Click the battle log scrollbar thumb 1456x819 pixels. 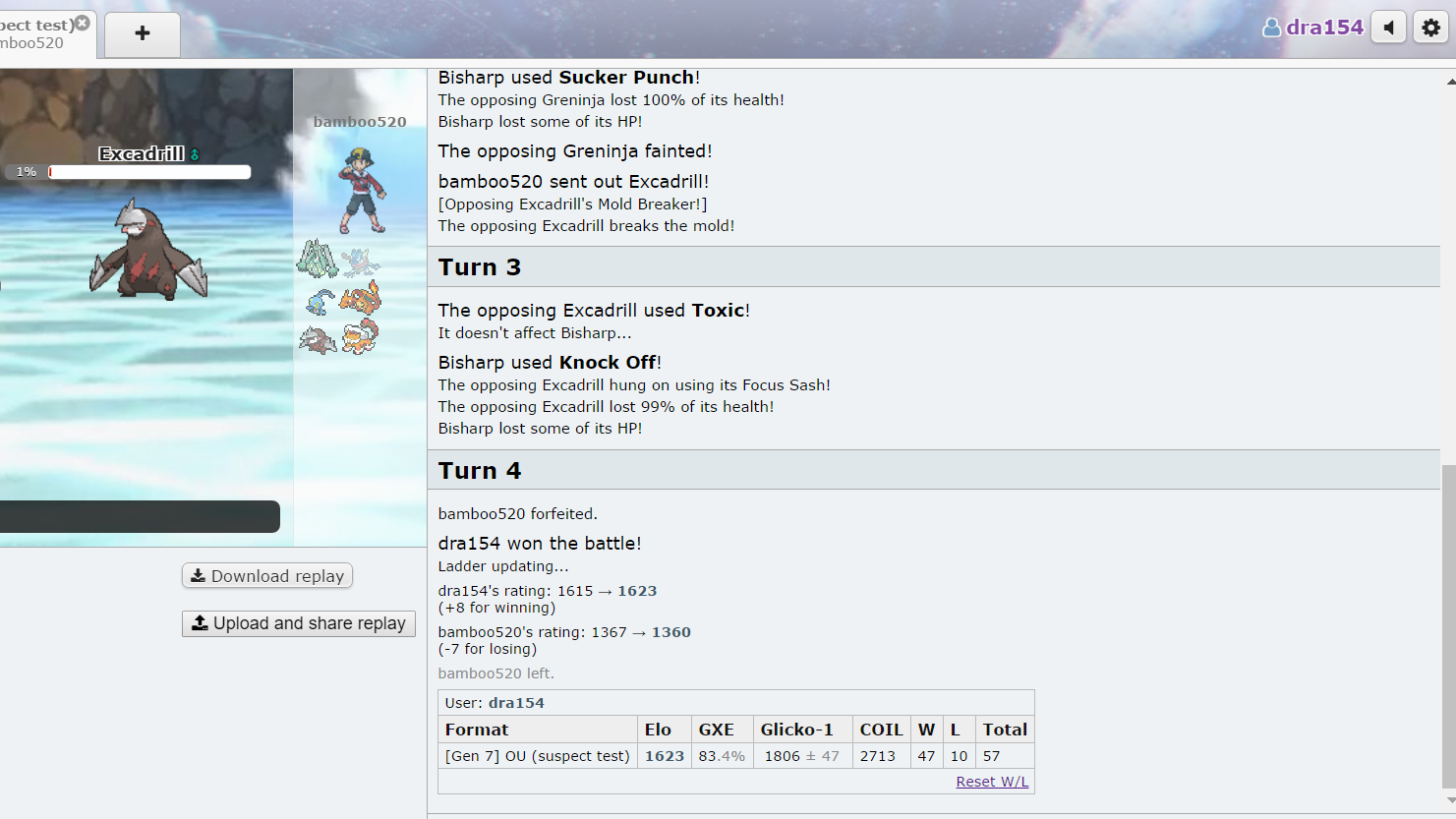[1448, 626]
